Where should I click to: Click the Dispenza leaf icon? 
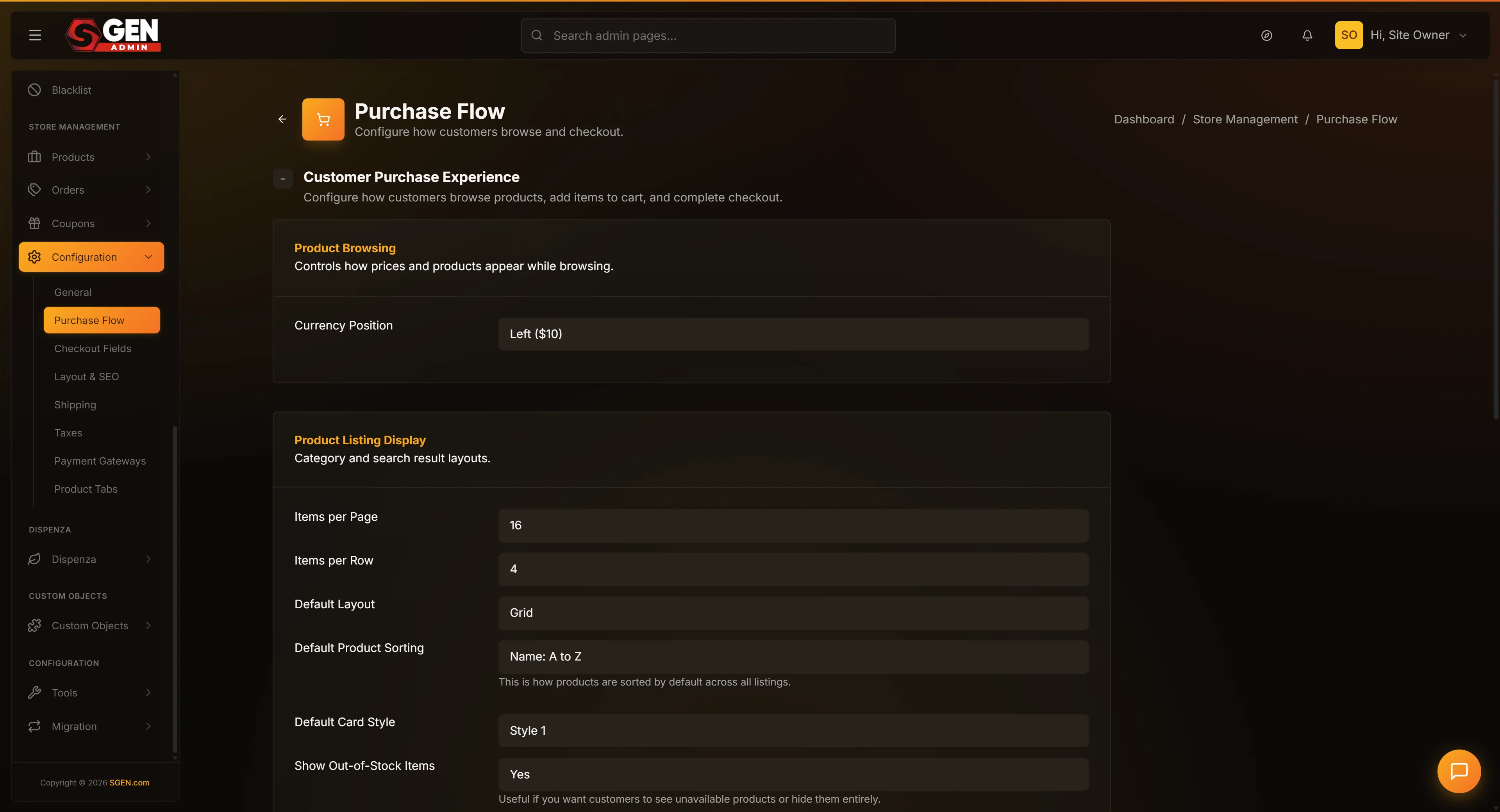pyautogui.click(x=34, y=559)
